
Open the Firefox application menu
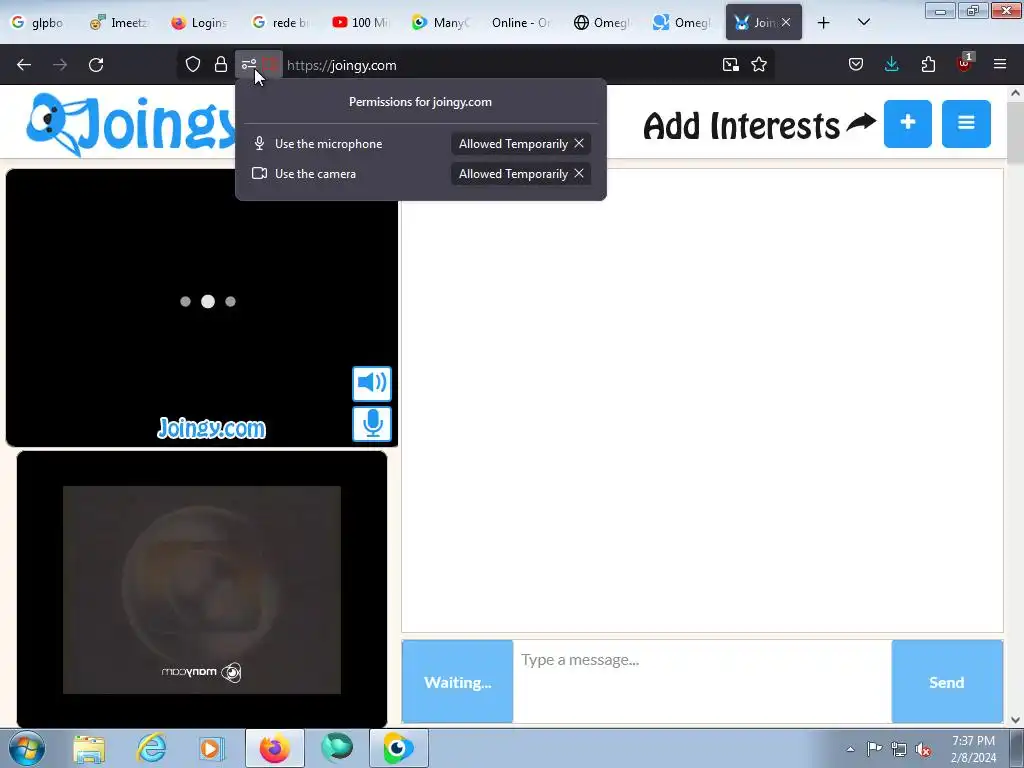tap(1000, 64)
